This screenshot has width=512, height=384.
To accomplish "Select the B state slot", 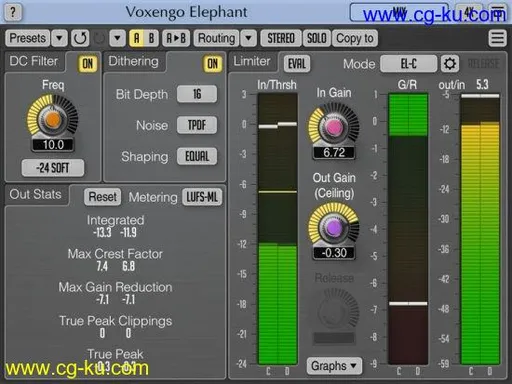I will (x=151, y=38).
